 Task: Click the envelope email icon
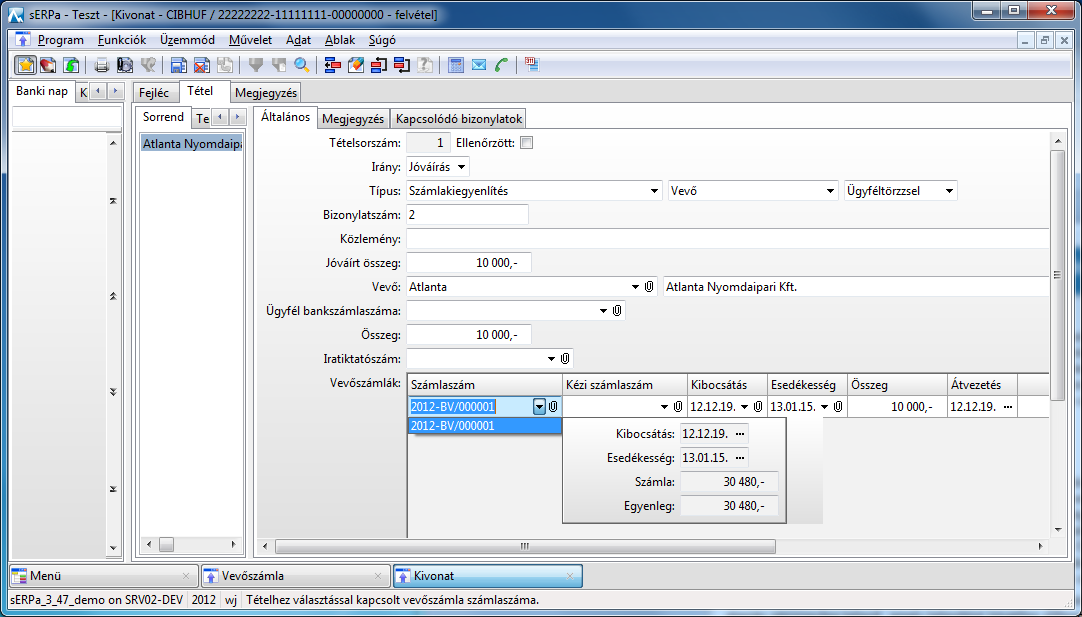(479, 65)
